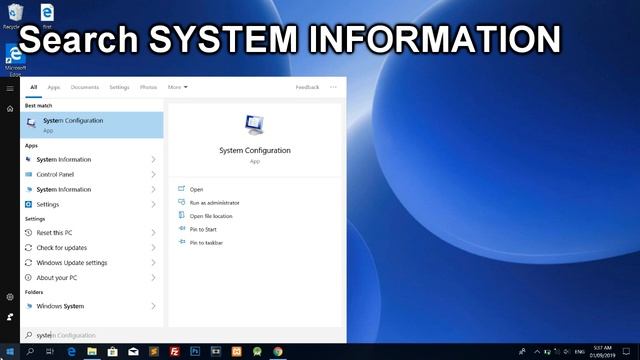Open the volume control in system tray
The width and height of the screenshot is (640, 360).
567,351
